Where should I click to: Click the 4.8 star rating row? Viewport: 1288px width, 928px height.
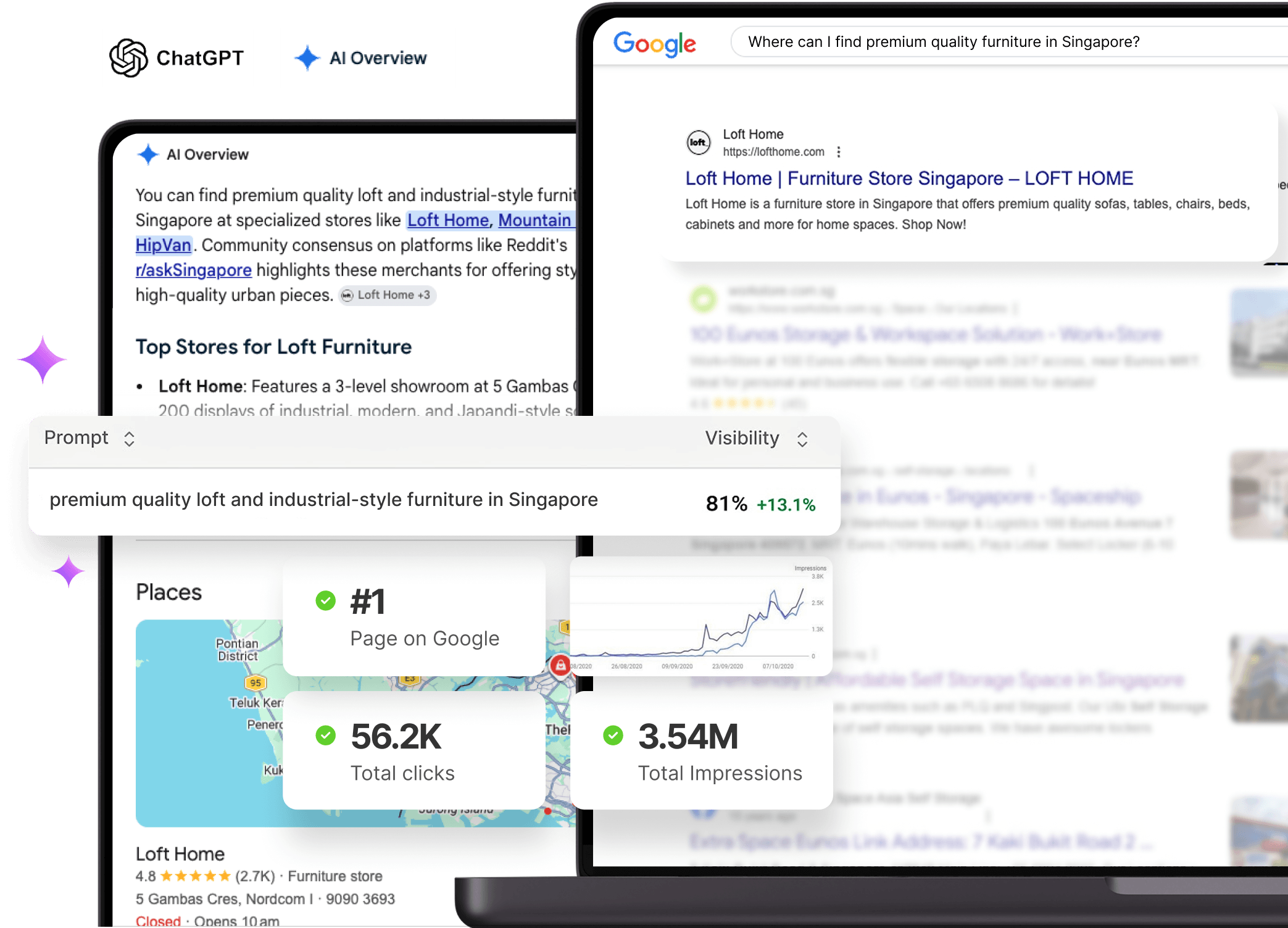259,876
